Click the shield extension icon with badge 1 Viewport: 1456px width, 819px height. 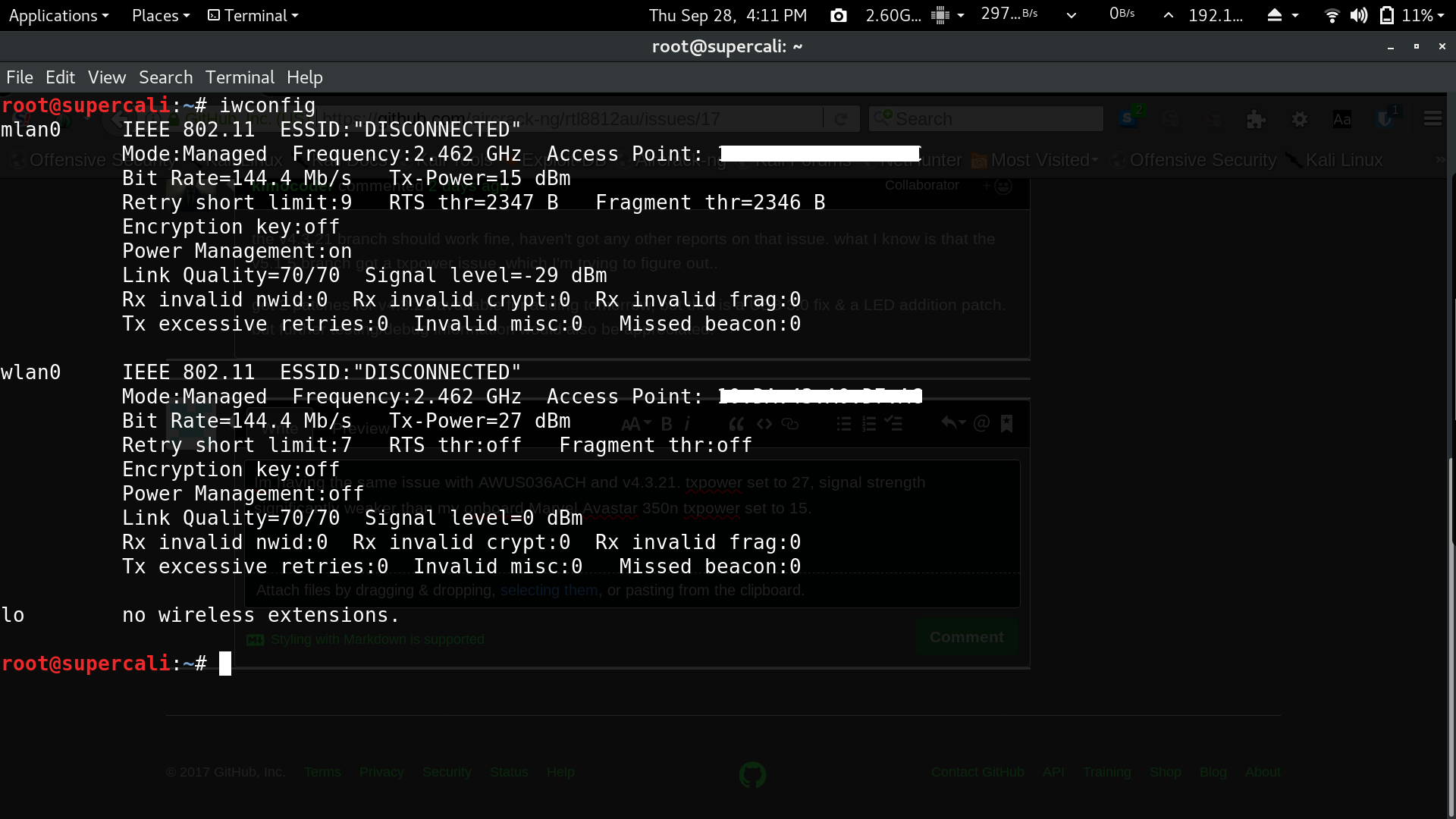coord(1386,118)
